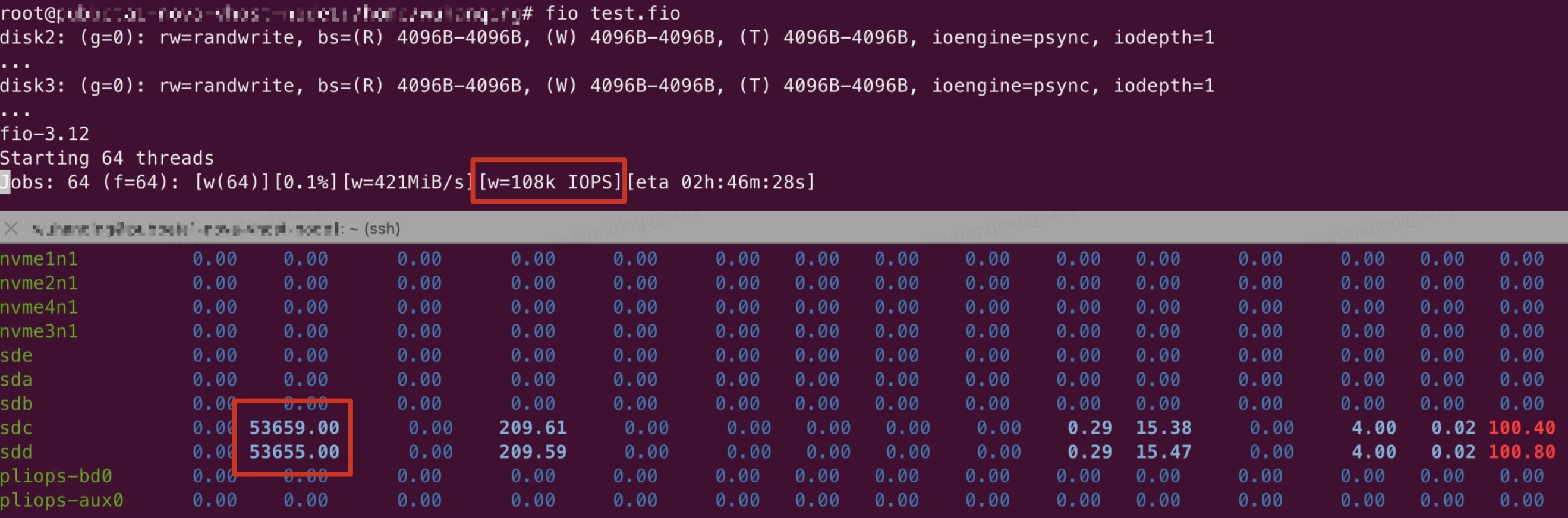Click the 0.02 value in sdc row
The image size is (1568, 518).
pyautogui.click(x=1453, y=428)
